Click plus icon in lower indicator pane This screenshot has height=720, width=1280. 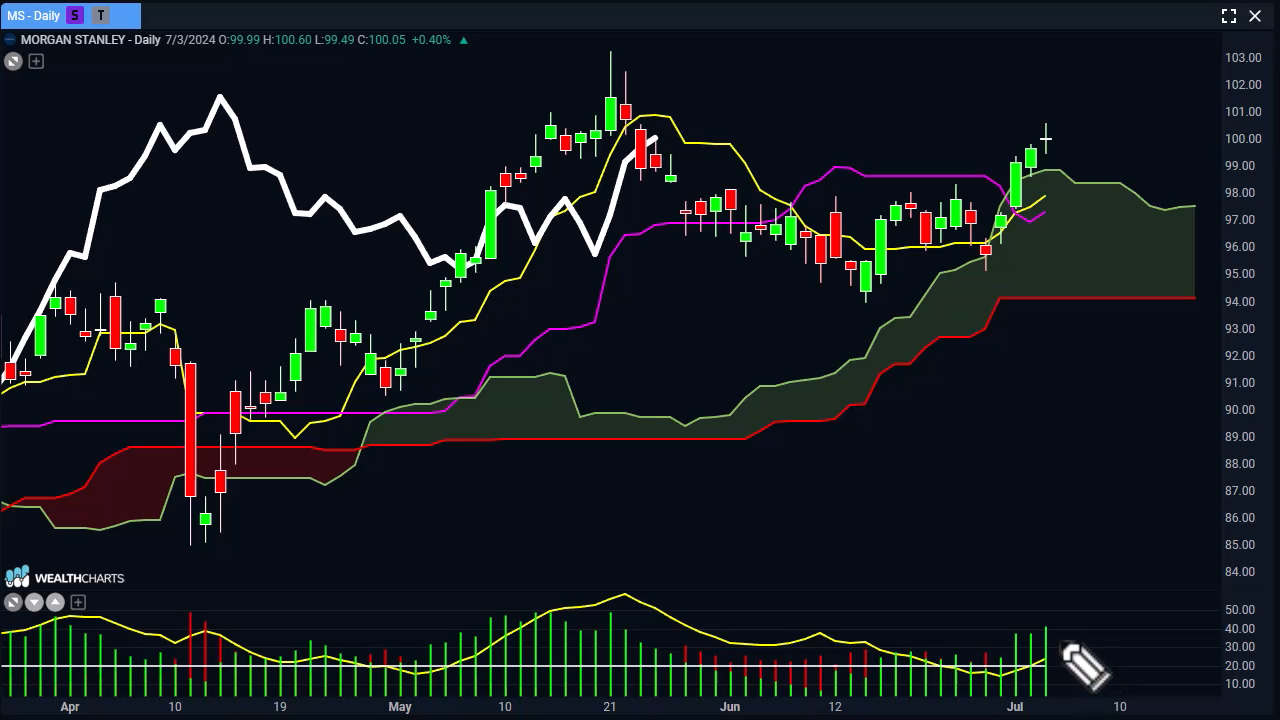pyautogui.click(x=78, y=602)
